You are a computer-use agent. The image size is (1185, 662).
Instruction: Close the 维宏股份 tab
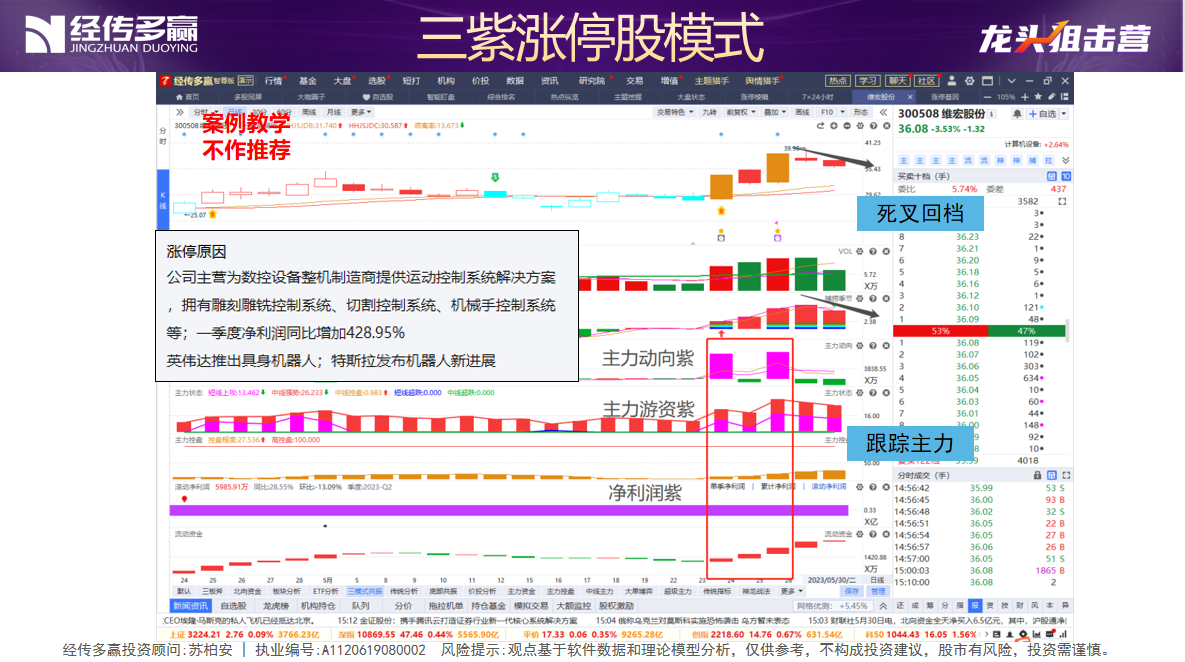(910, 97)
